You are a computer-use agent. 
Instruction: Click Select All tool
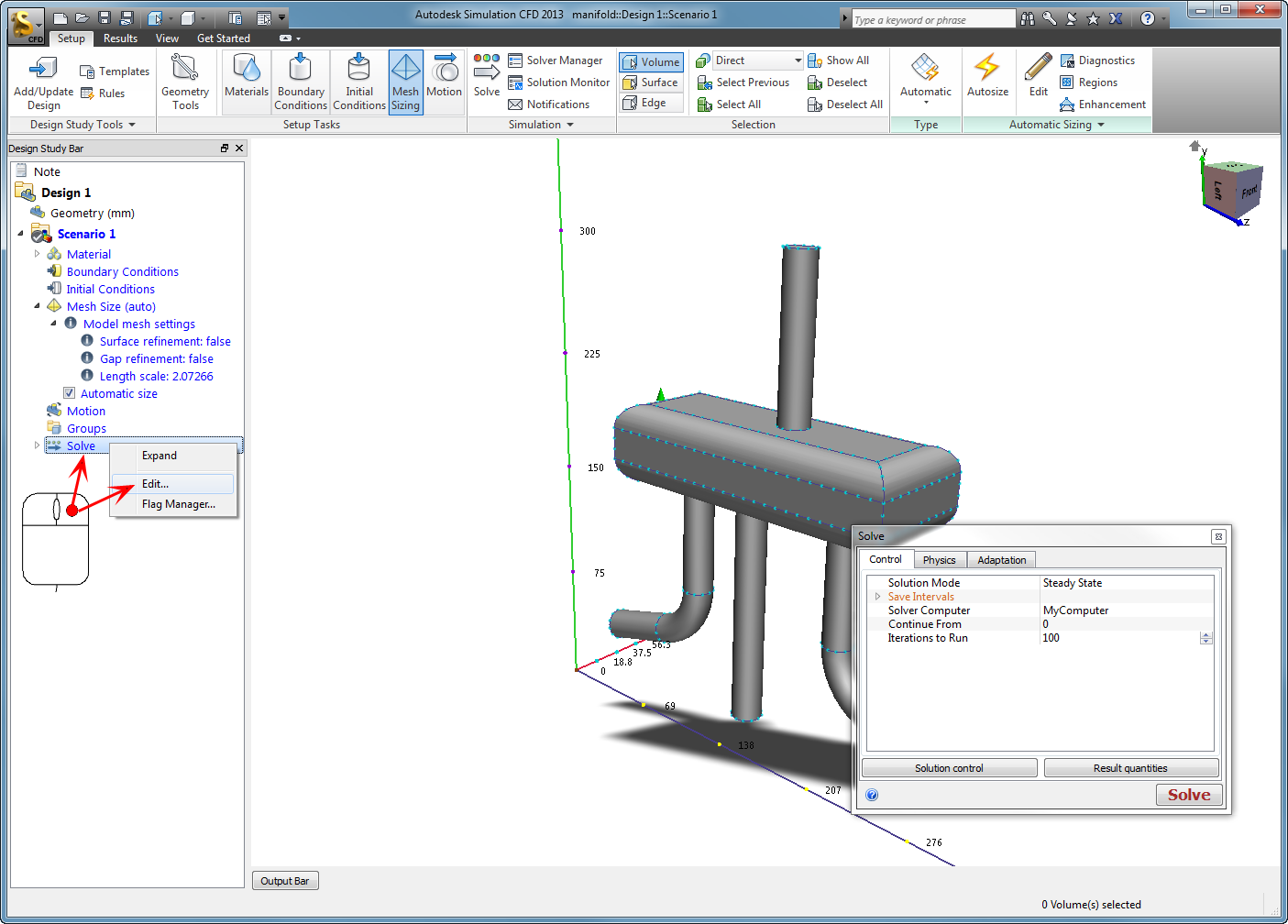[x=730, y=104]
